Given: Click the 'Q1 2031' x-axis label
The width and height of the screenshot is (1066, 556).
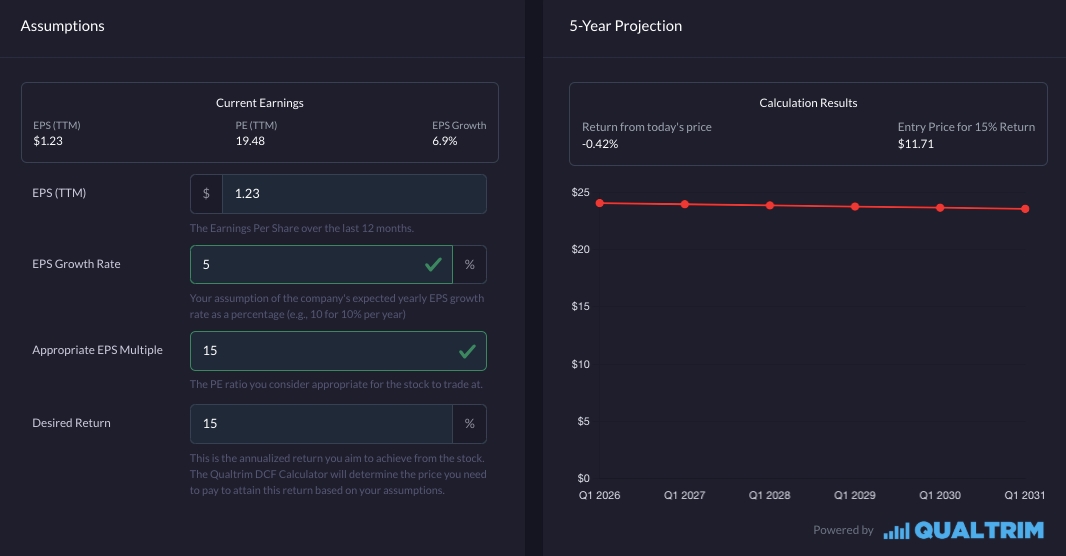Looking at the screenshot, I should point(1025,496).
